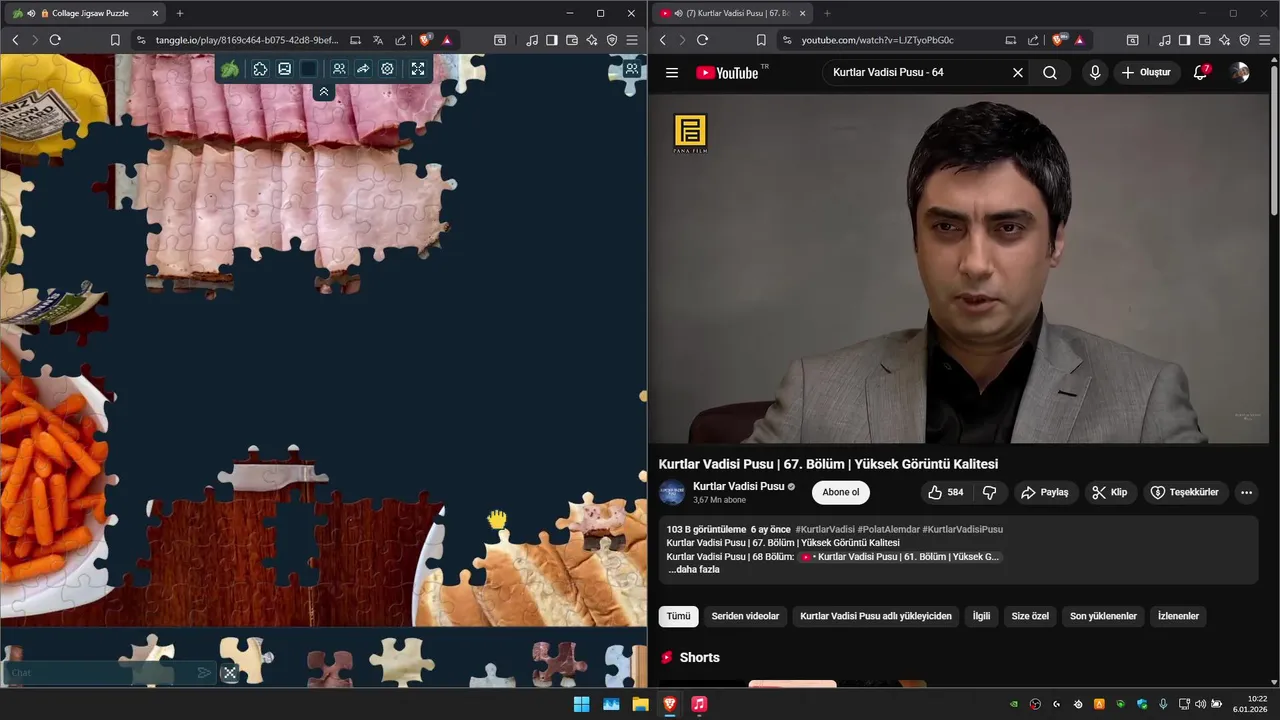The height and width of the screenshot is (720, 1280).
Task: Go back in the Tanggle browser window
Action: click(x=15, y=40)
